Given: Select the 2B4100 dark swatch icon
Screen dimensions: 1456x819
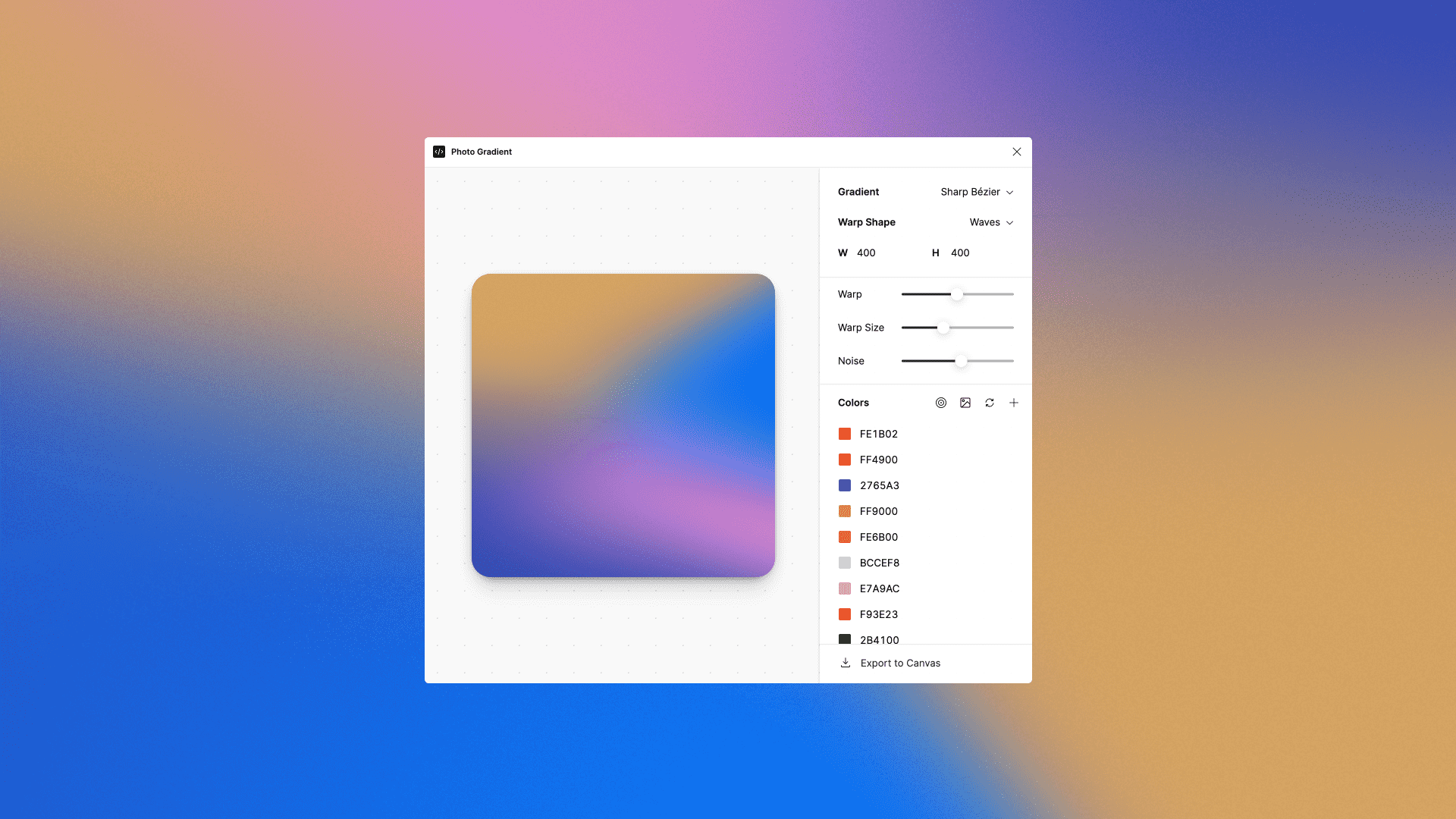Looking at the screenshot, I should tap(845, 639).
